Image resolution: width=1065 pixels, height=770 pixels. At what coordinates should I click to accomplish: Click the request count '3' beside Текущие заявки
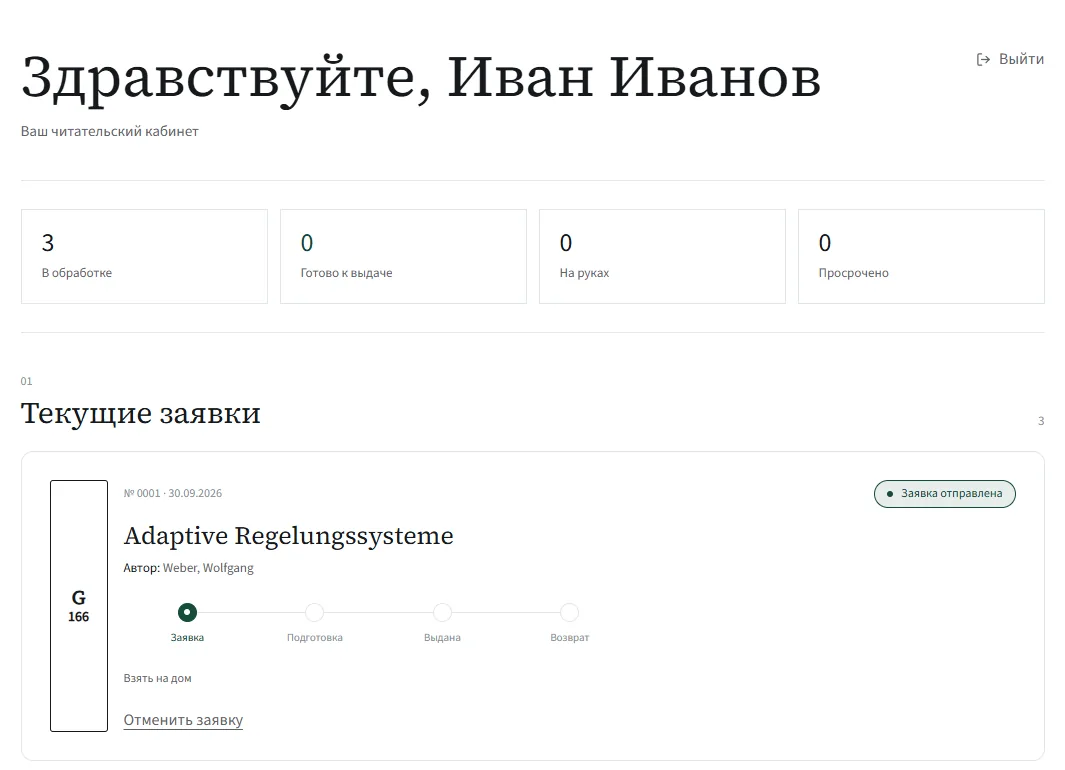[1041, 421]
